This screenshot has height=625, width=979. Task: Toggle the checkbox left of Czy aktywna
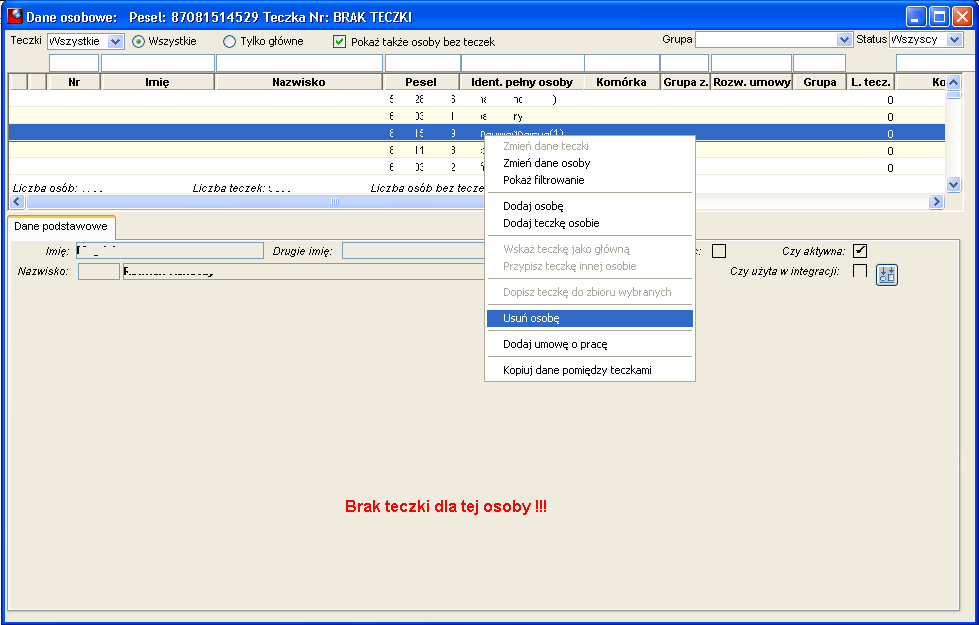(719, 251)
